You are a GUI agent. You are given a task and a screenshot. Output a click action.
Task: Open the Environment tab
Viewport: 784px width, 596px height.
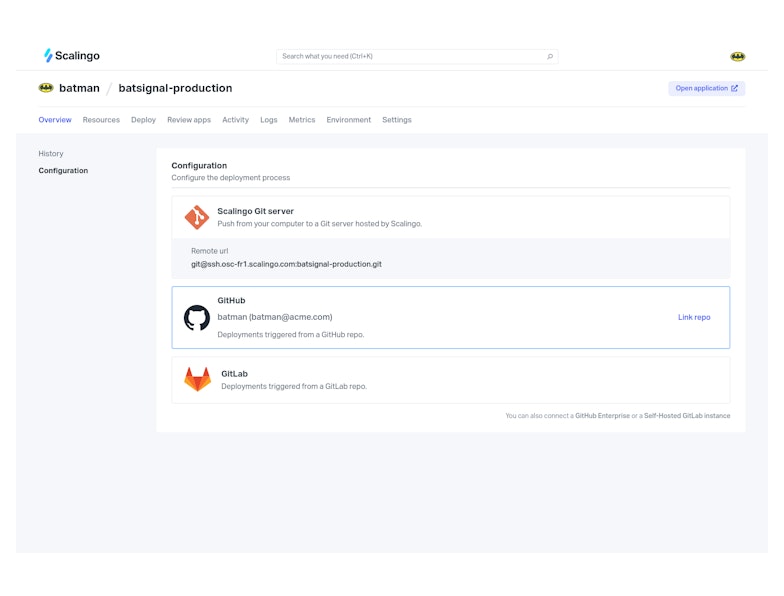[349, 120]
